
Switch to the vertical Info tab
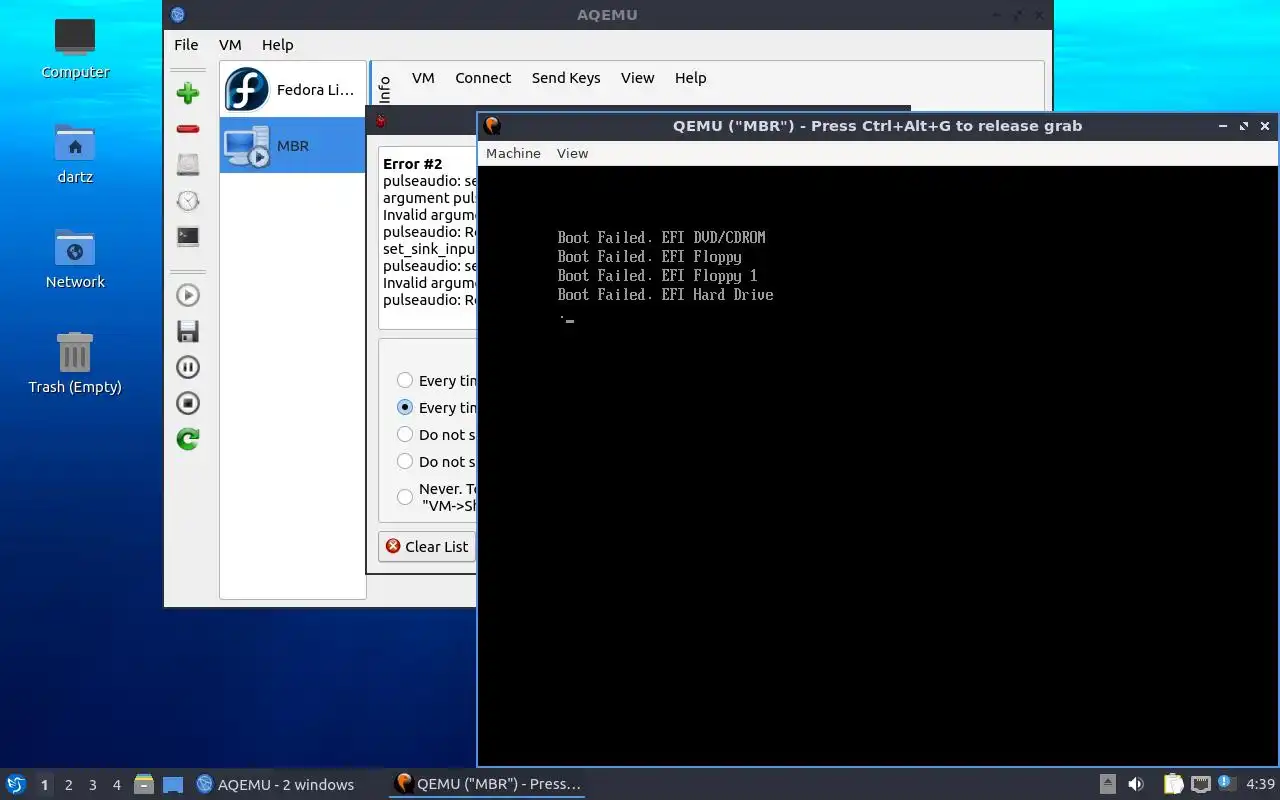pos(384,89)
